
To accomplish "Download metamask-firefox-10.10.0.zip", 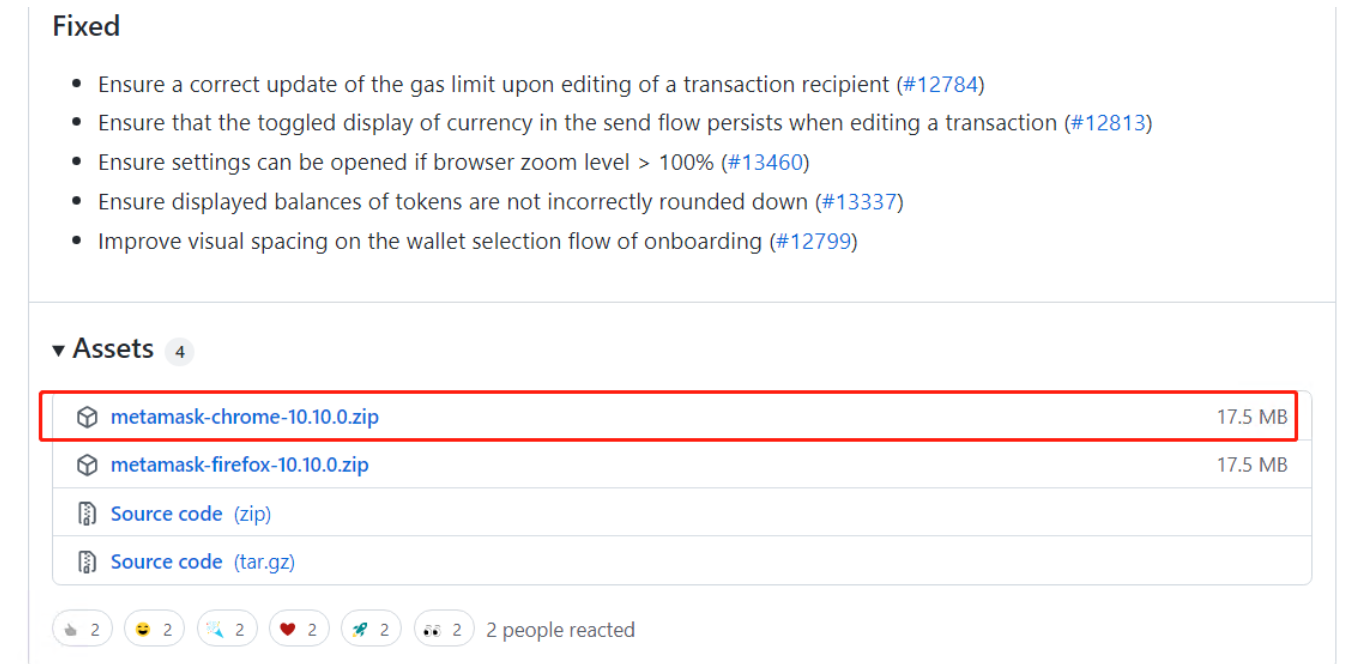I will [x=240, y=465].
